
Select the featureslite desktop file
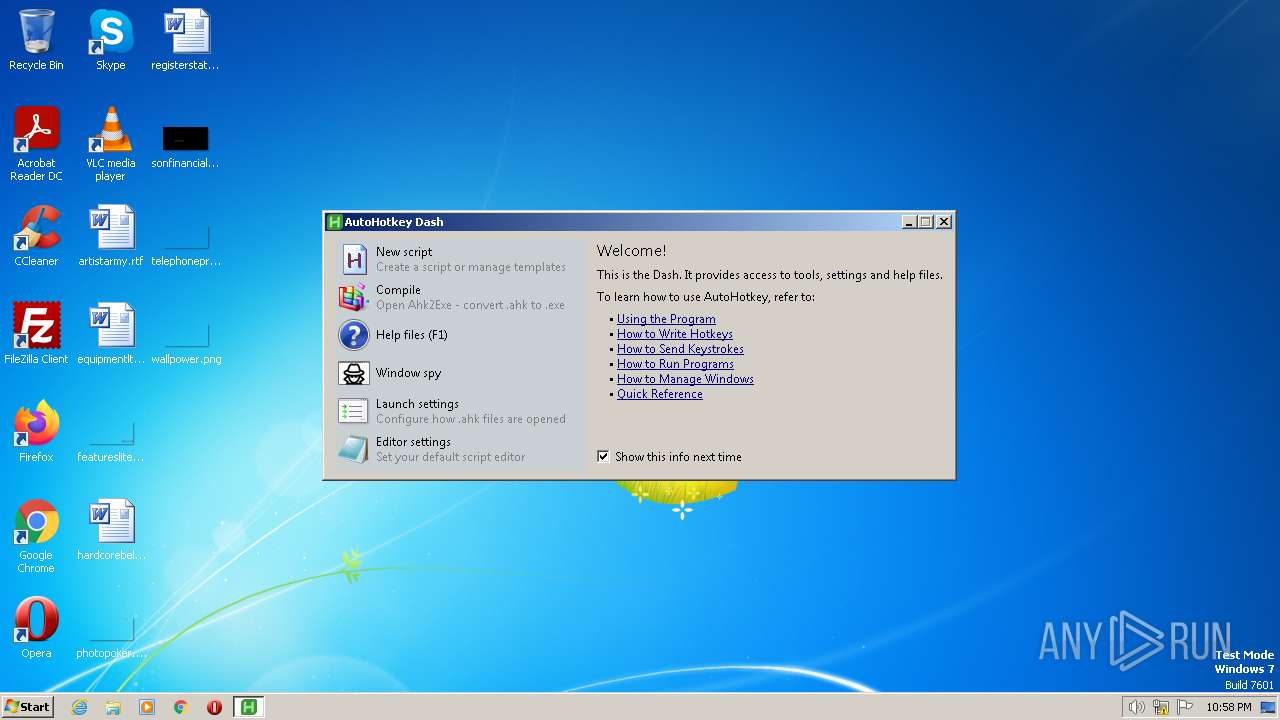tap(111, 442)
